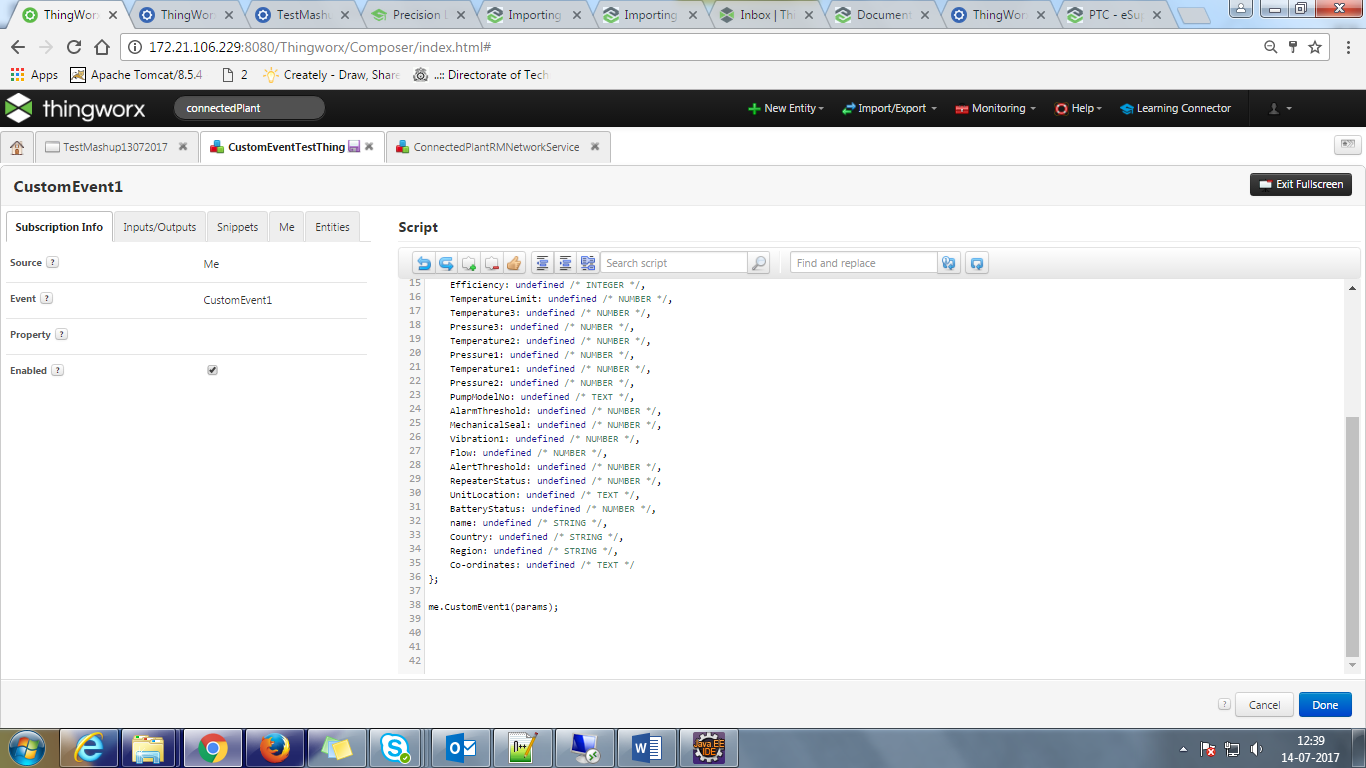1366x768 pixels.
Task: Click the first indent alignment icon
Action: [x=543, y=263]
